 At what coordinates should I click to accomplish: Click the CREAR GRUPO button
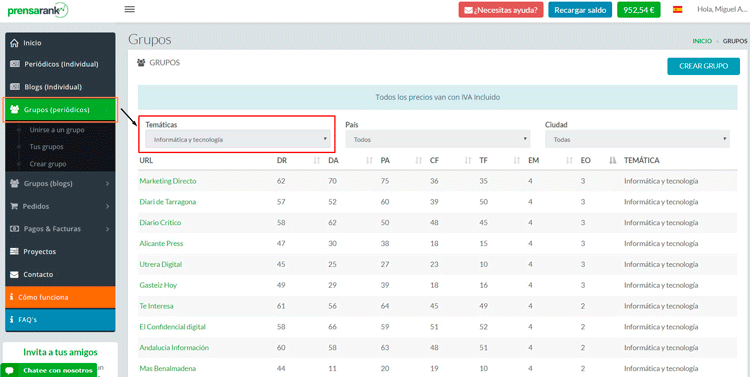tap(703, 66)
